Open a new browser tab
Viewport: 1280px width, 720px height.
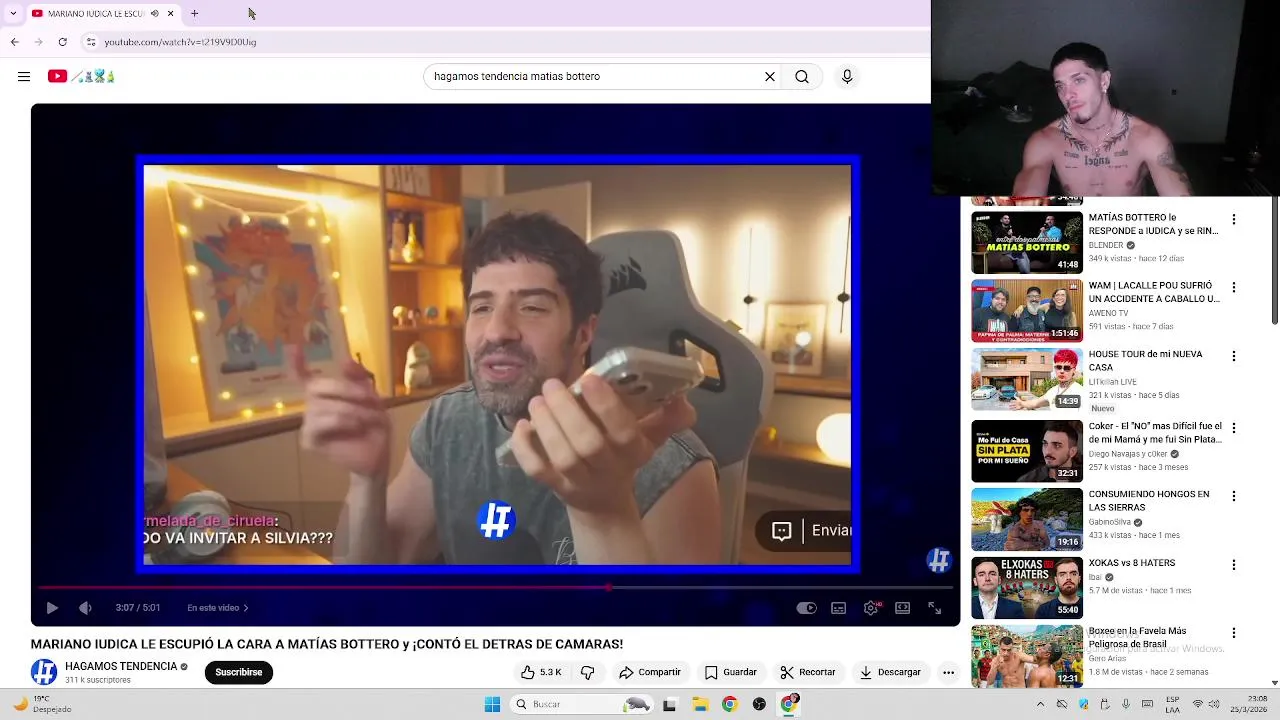tap(194, 13)
